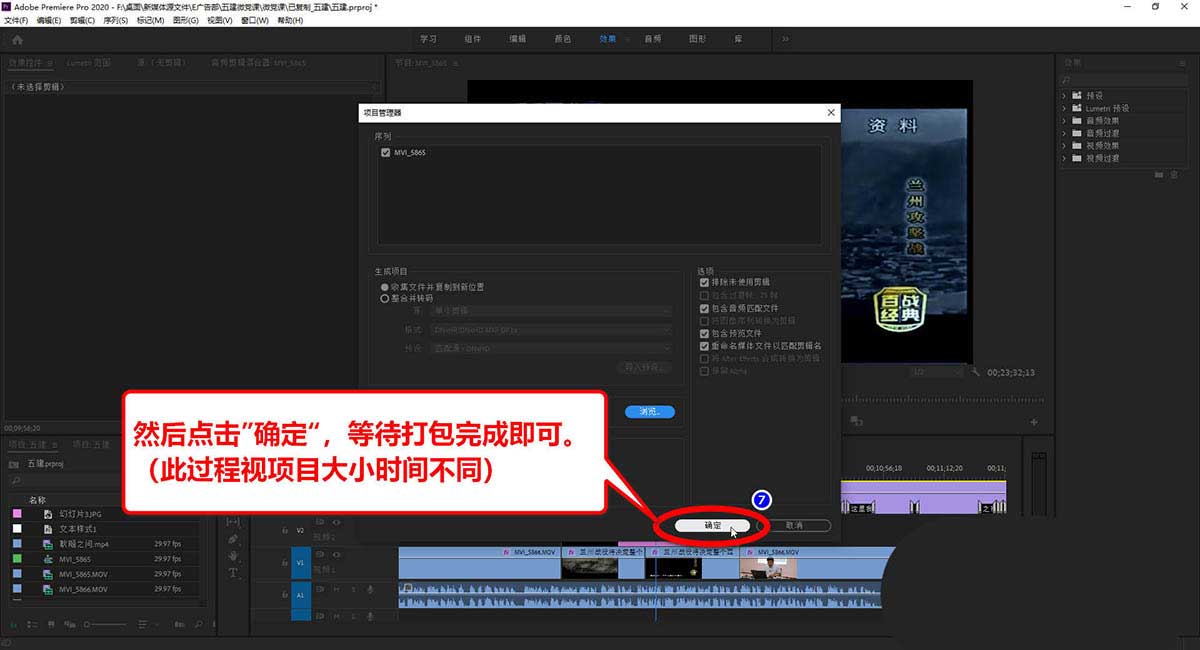Click pink label swatch of 幻灯片3.JPG
This screenshot has height=650, width=1200.
pyautogui.click(x=16, y=514)
